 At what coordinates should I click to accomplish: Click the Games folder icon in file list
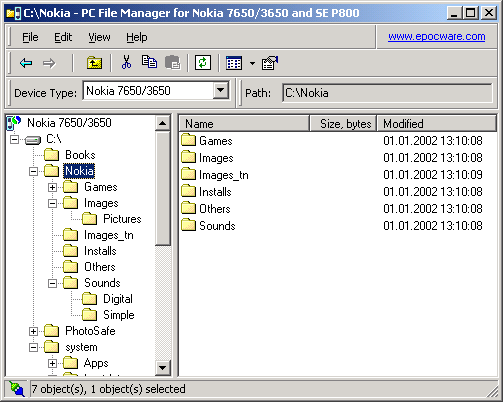click(188, 140)
